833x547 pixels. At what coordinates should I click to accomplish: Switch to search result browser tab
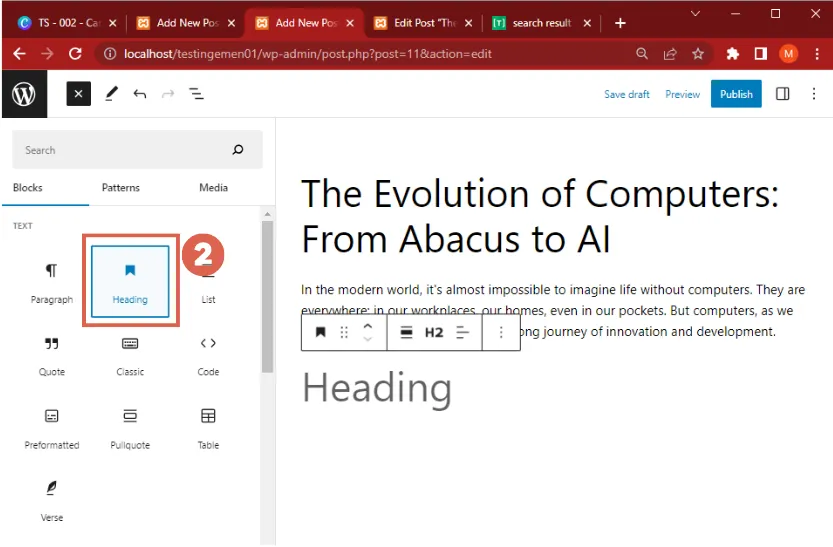tap(541, 23)
